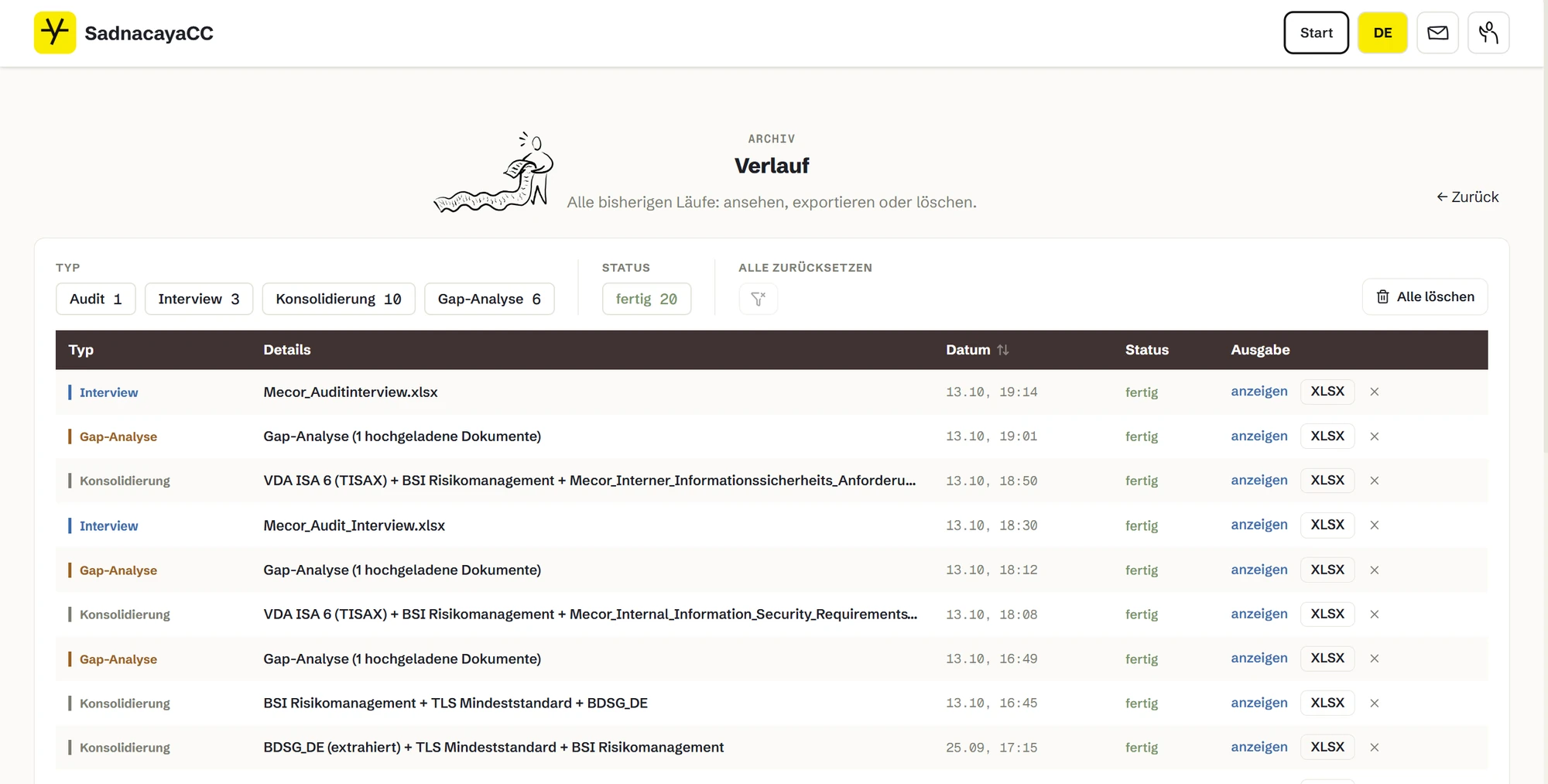Click the 25.09, 17:15 date cell
This screenshot has height=784, width=1548.
pyautogui.click(x=991, y=748)
